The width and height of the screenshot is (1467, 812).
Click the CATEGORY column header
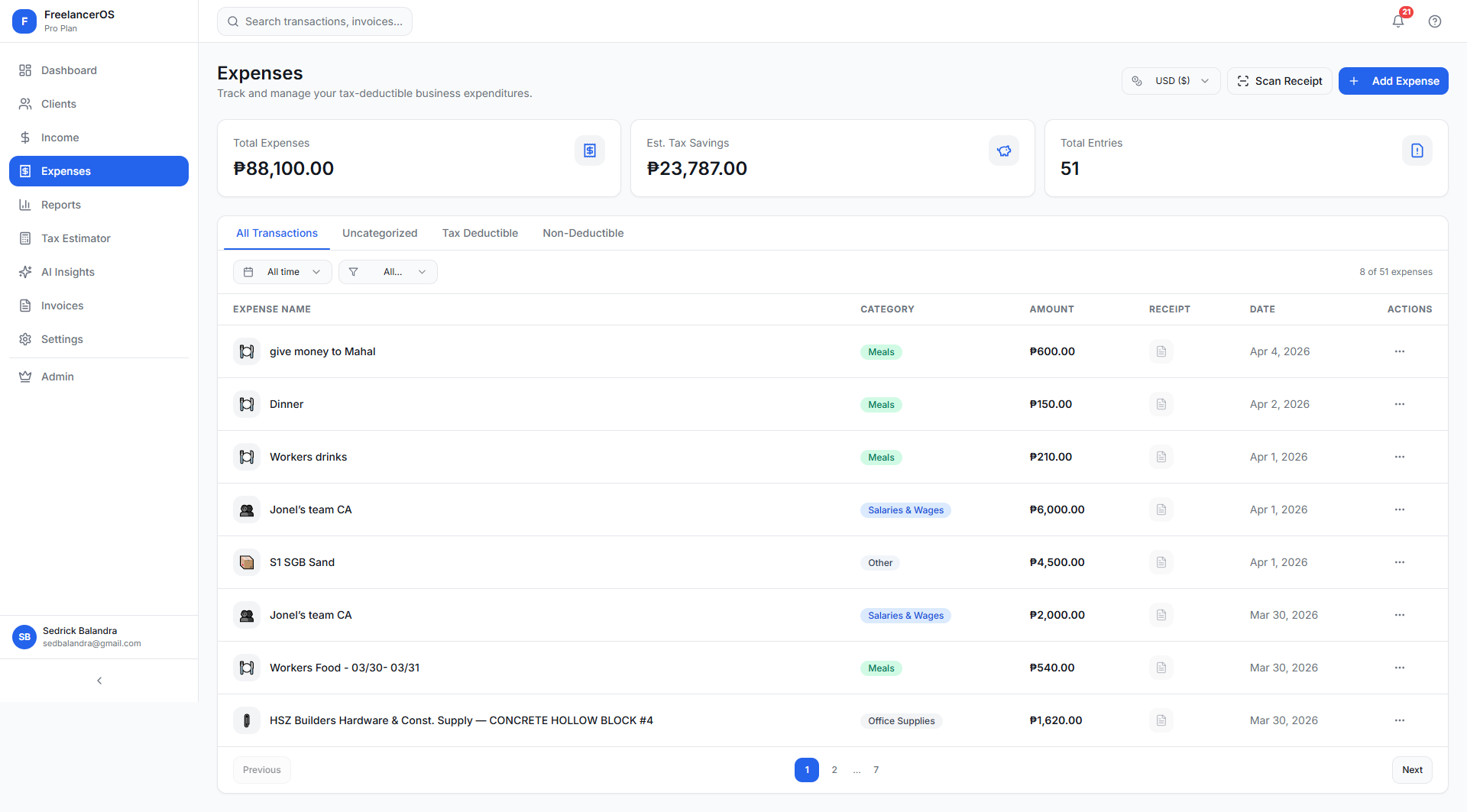[x=887, y=309]
